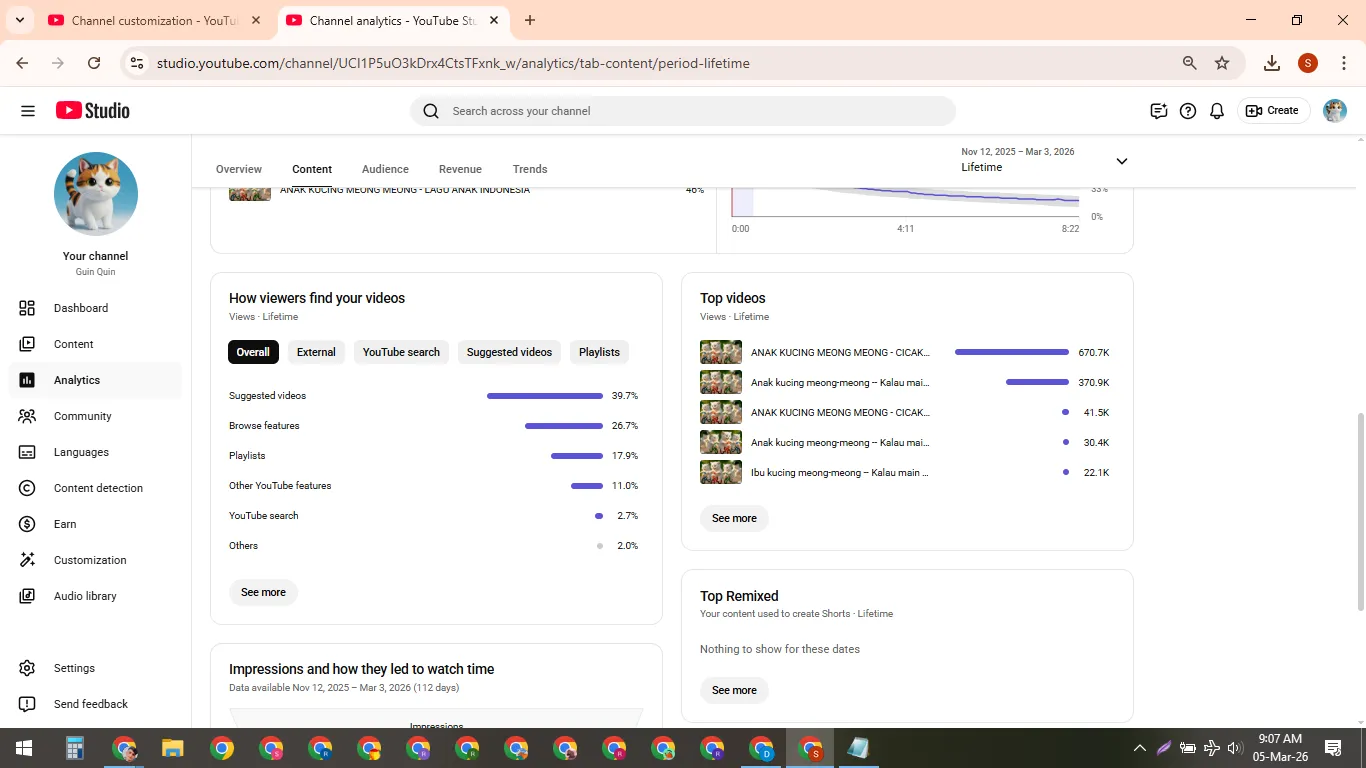Open Chrome three-dot menu
Screen dimensions: 1366x768
[x=1343, y=63]
